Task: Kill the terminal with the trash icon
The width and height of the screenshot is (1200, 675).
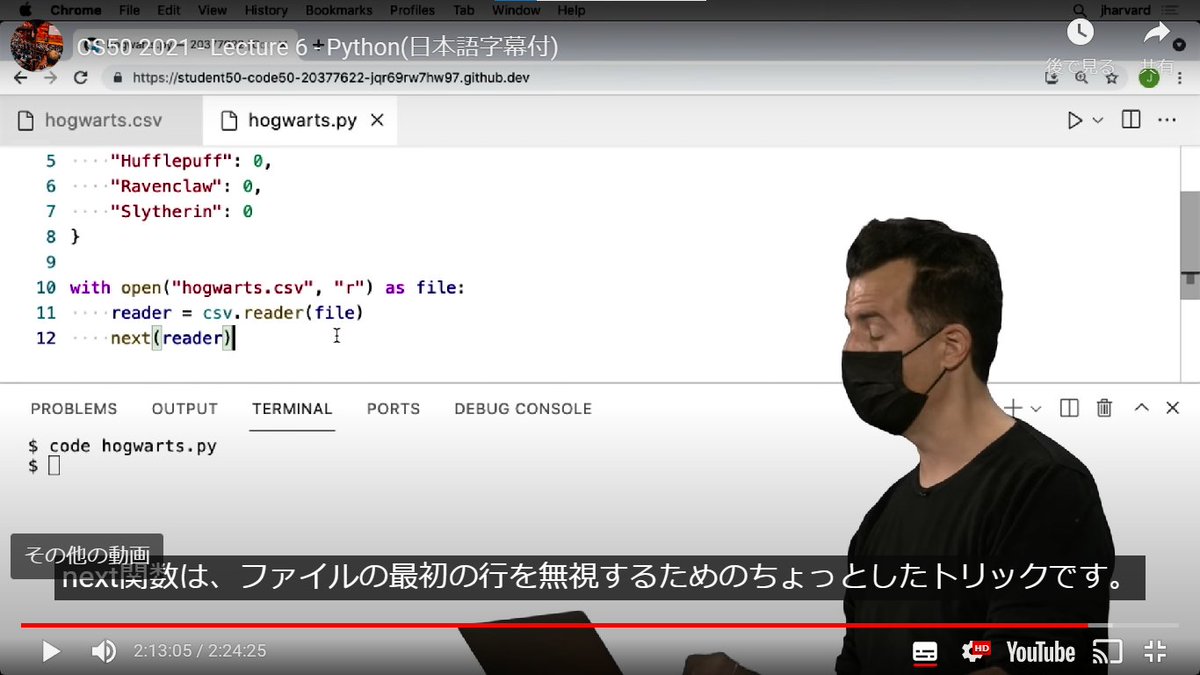Action: [1104, 408]
